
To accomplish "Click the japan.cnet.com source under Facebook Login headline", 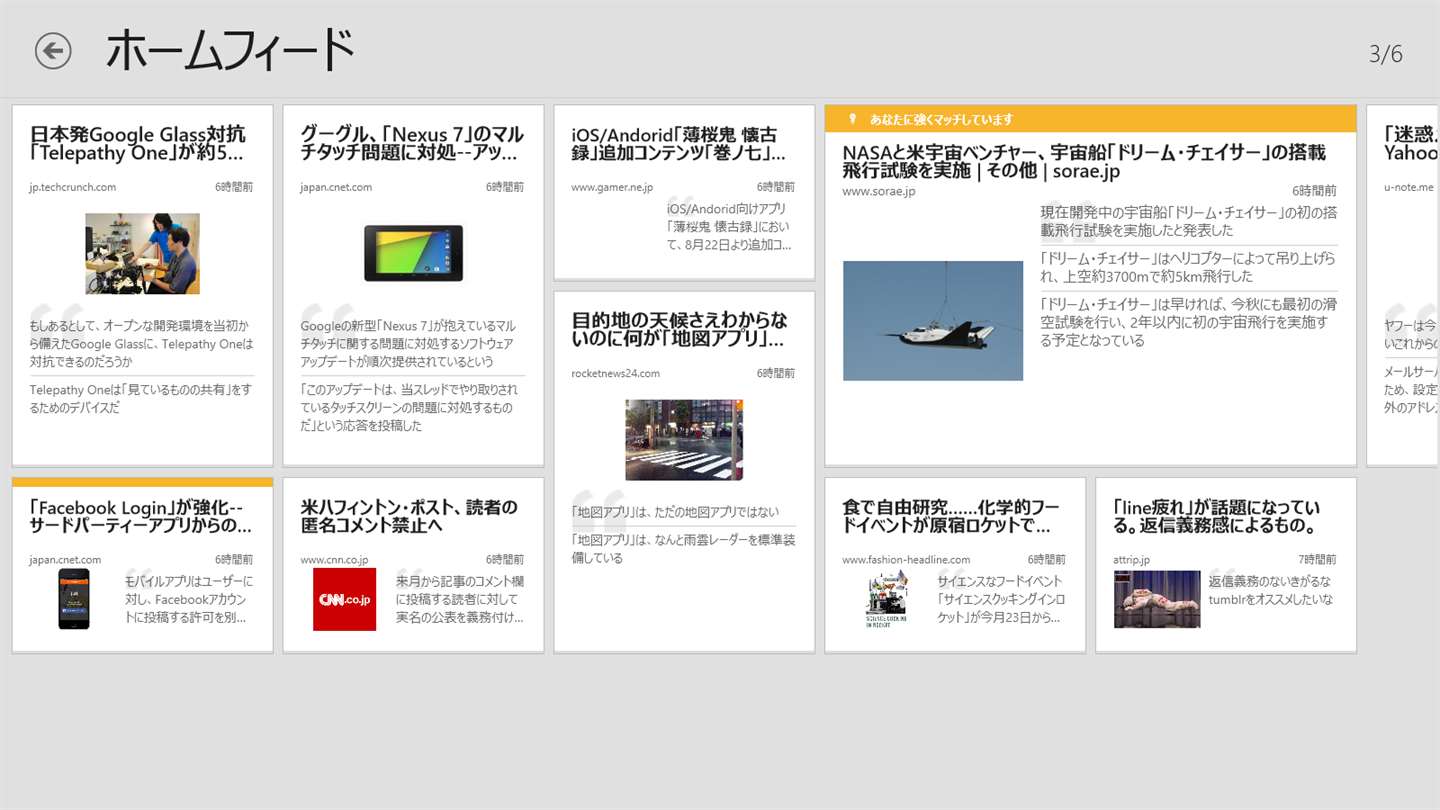I will point(65,560).
